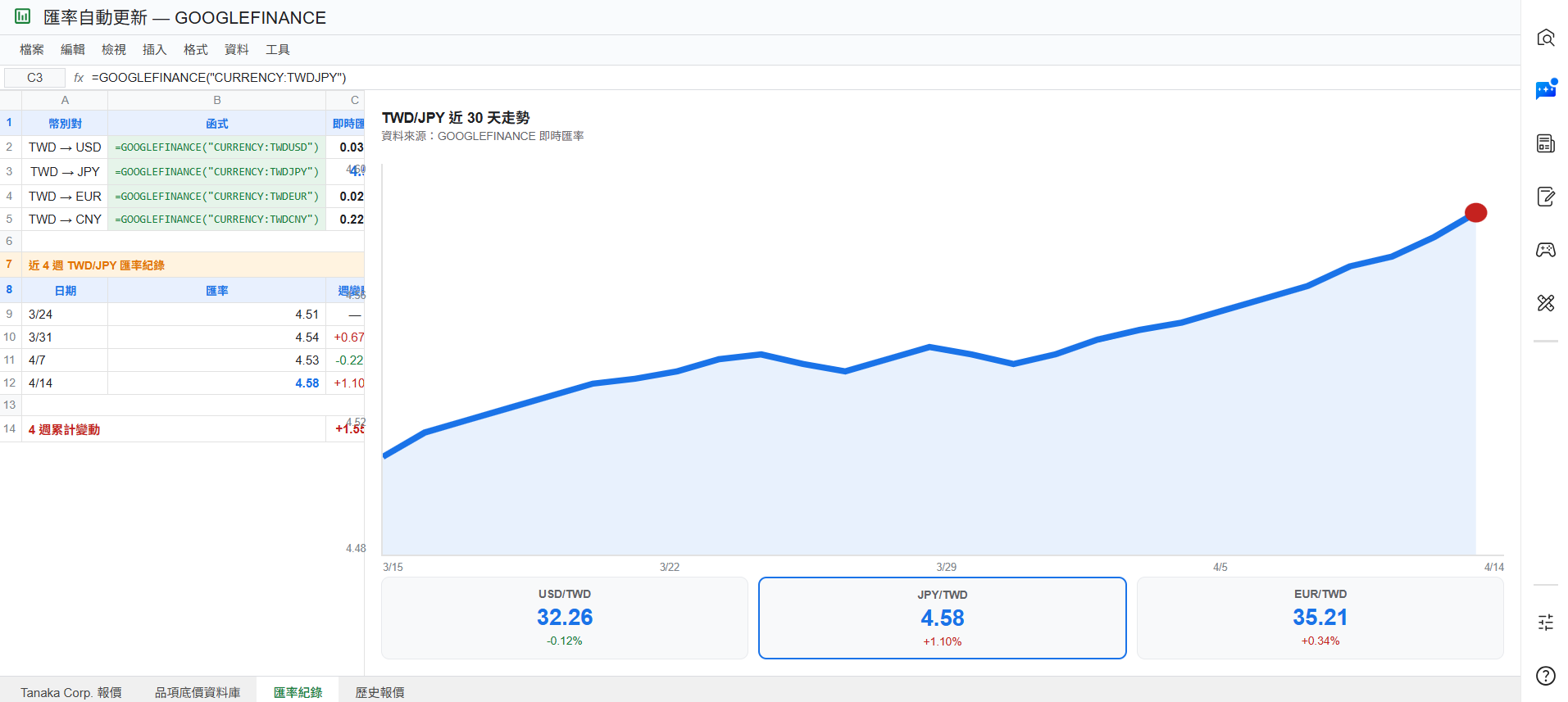Click the green spreadsheet app icon
This screenshot has height=702, width=1568.
click(x=23, y=16)
